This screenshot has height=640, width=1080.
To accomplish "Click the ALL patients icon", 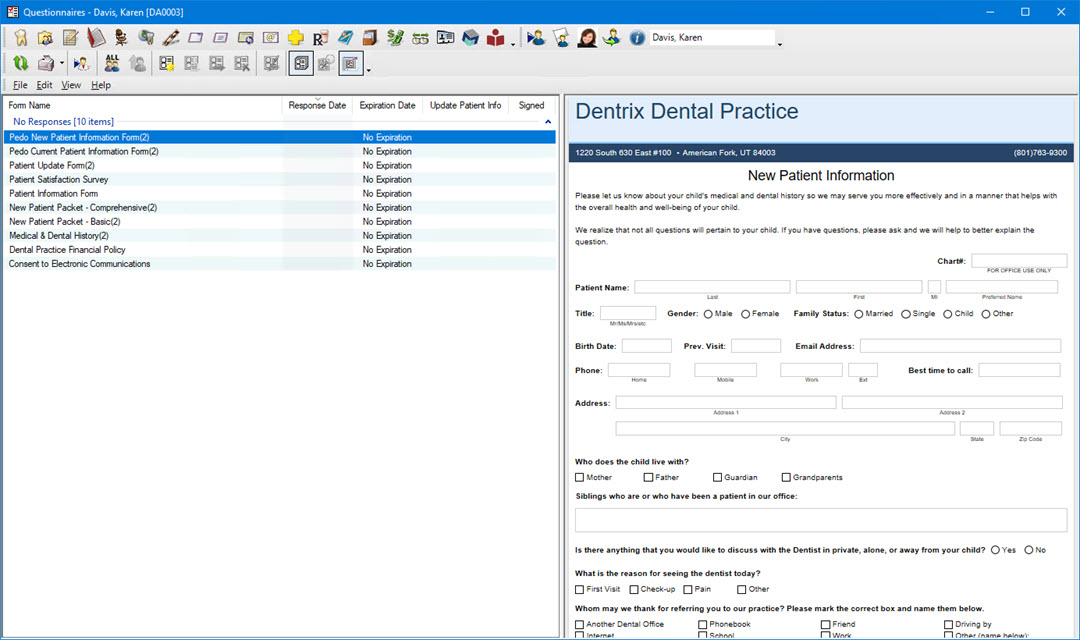I will click(x=112, y=64).
